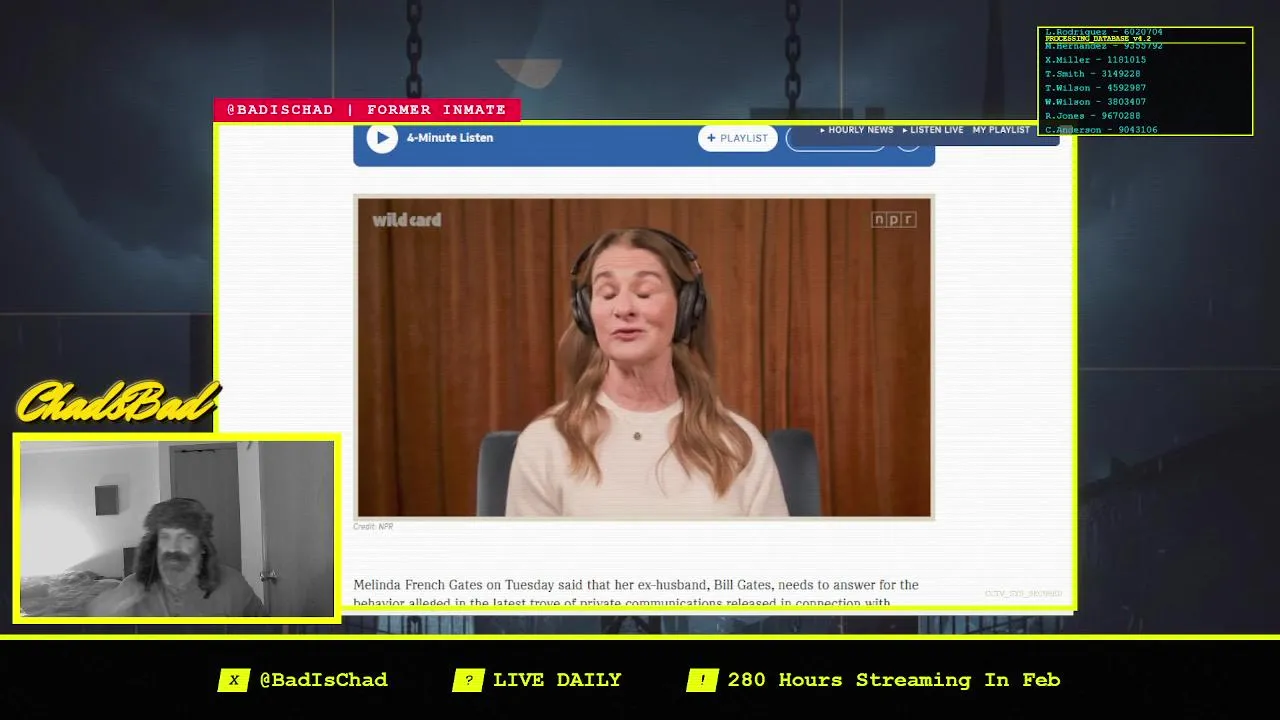
Task: Open HOURLY NEWS in the NPR player bar
Action: (857, 130)
